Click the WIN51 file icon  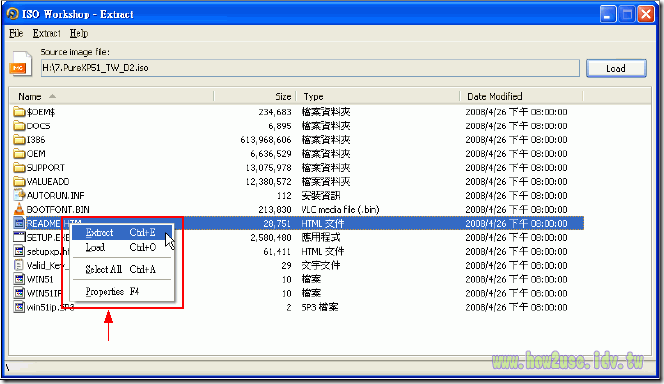19,279
